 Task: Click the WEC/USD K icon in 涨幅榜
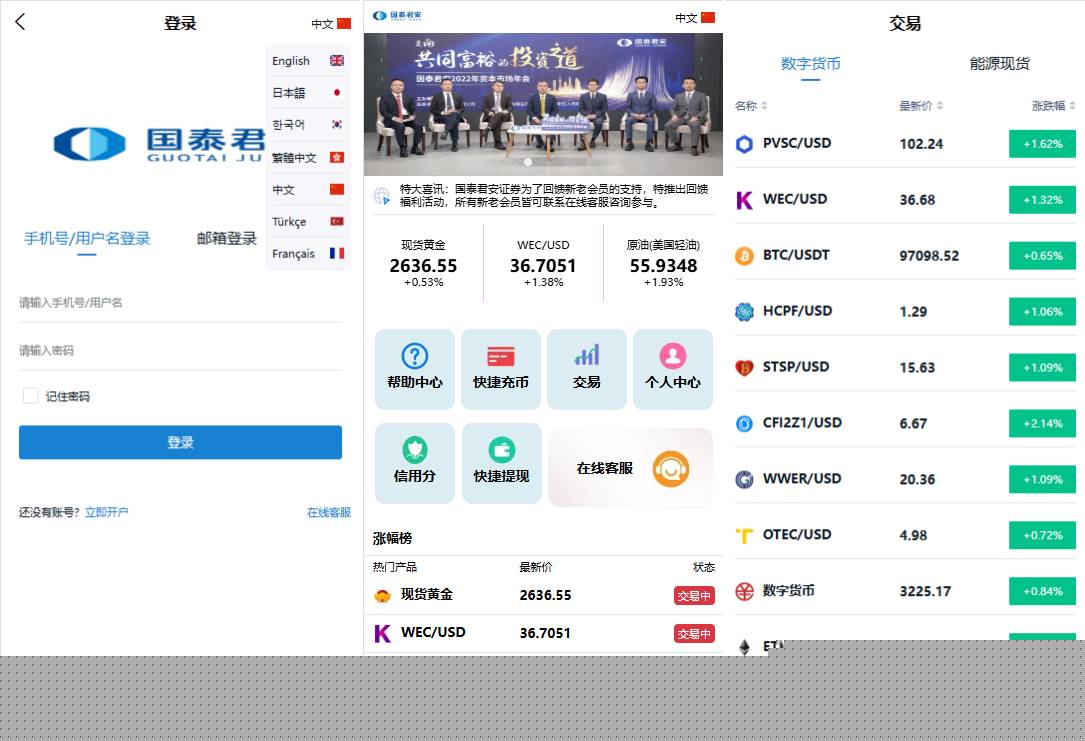pos(383,633)
